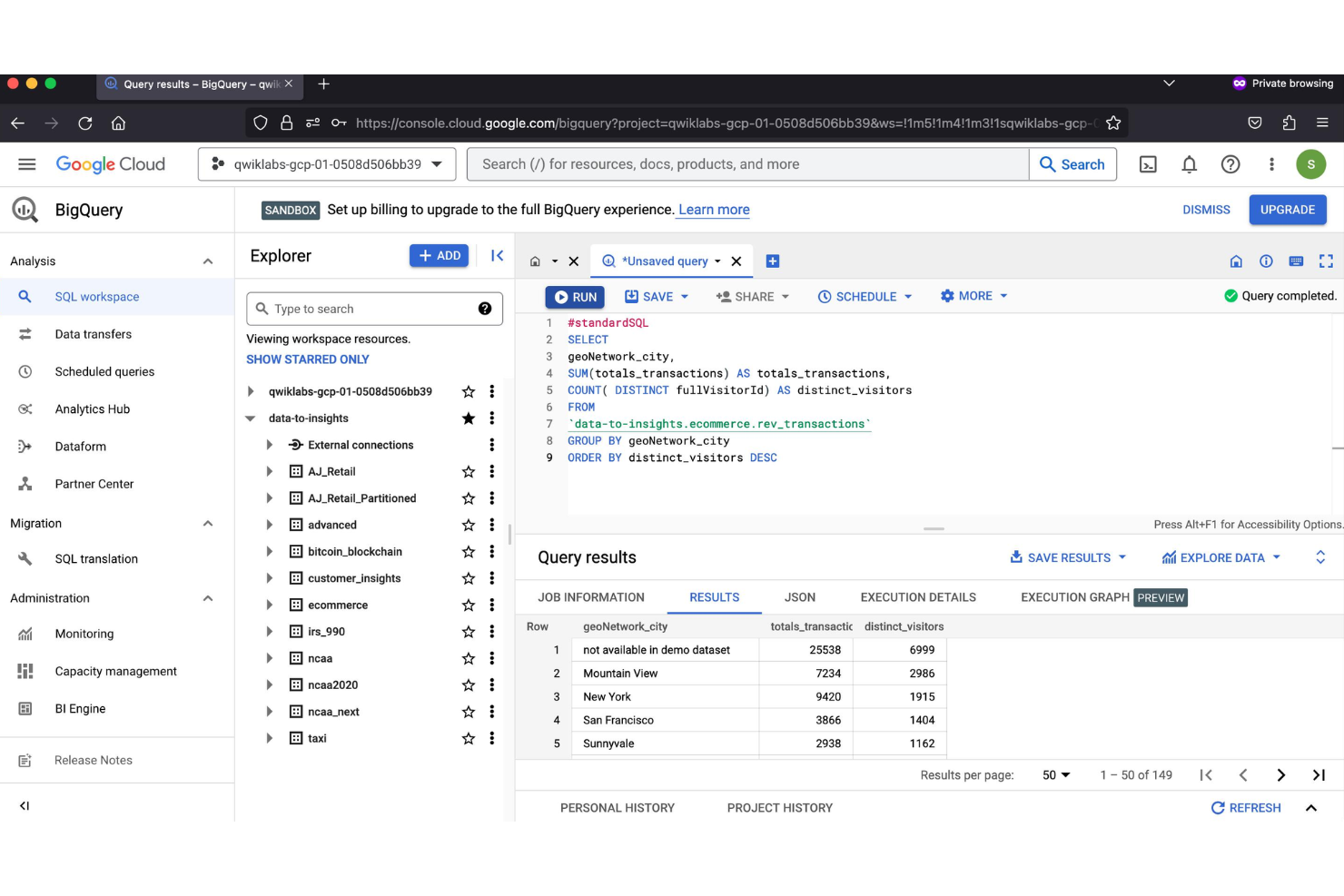This screenshot has width=1344, height=896.
Task: Star the bitcoin_blockchain dataset
Action: click(469, 552)
